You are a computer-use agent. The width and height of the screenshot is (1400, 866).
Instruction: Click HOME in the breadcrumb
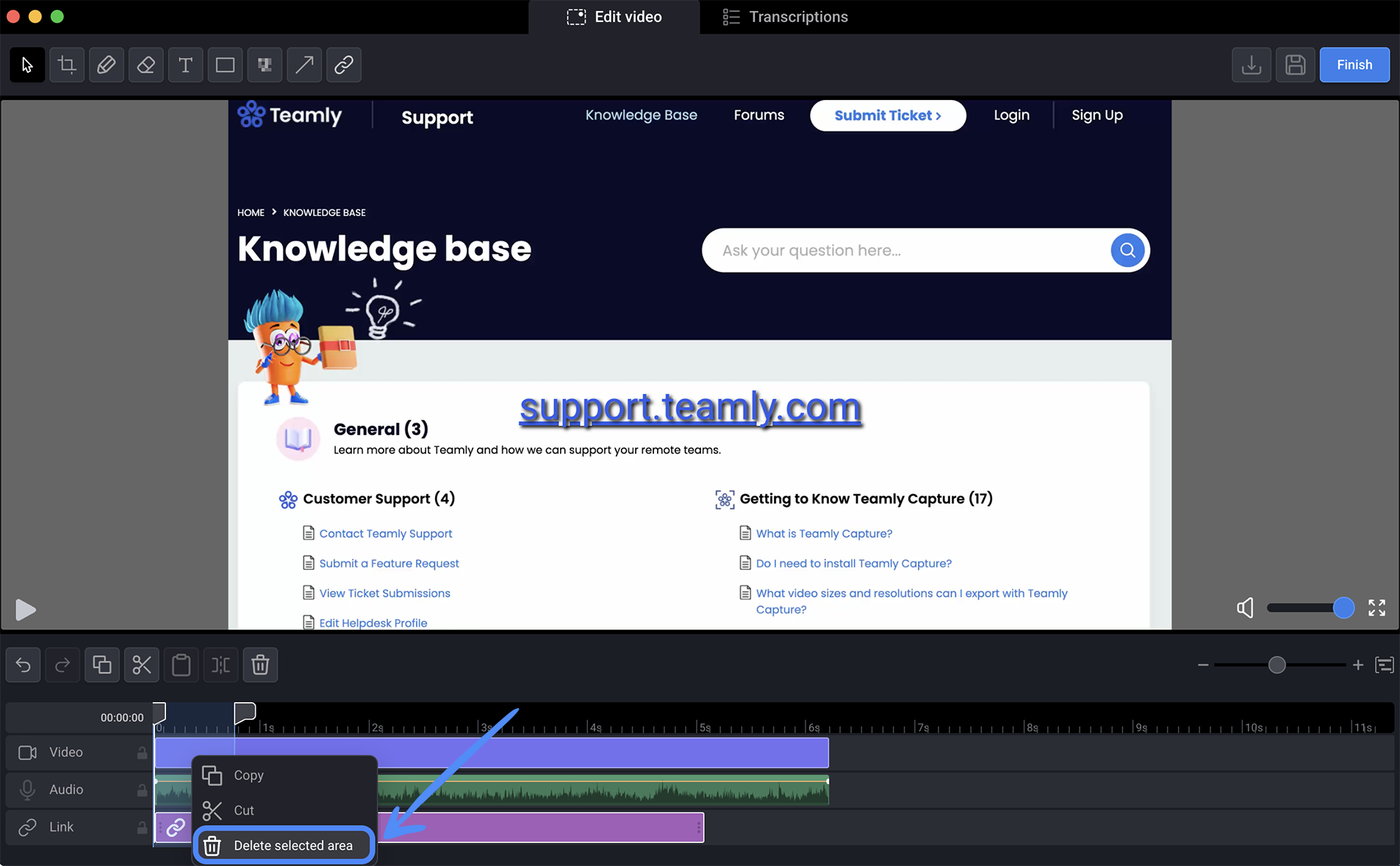point(251,212)
